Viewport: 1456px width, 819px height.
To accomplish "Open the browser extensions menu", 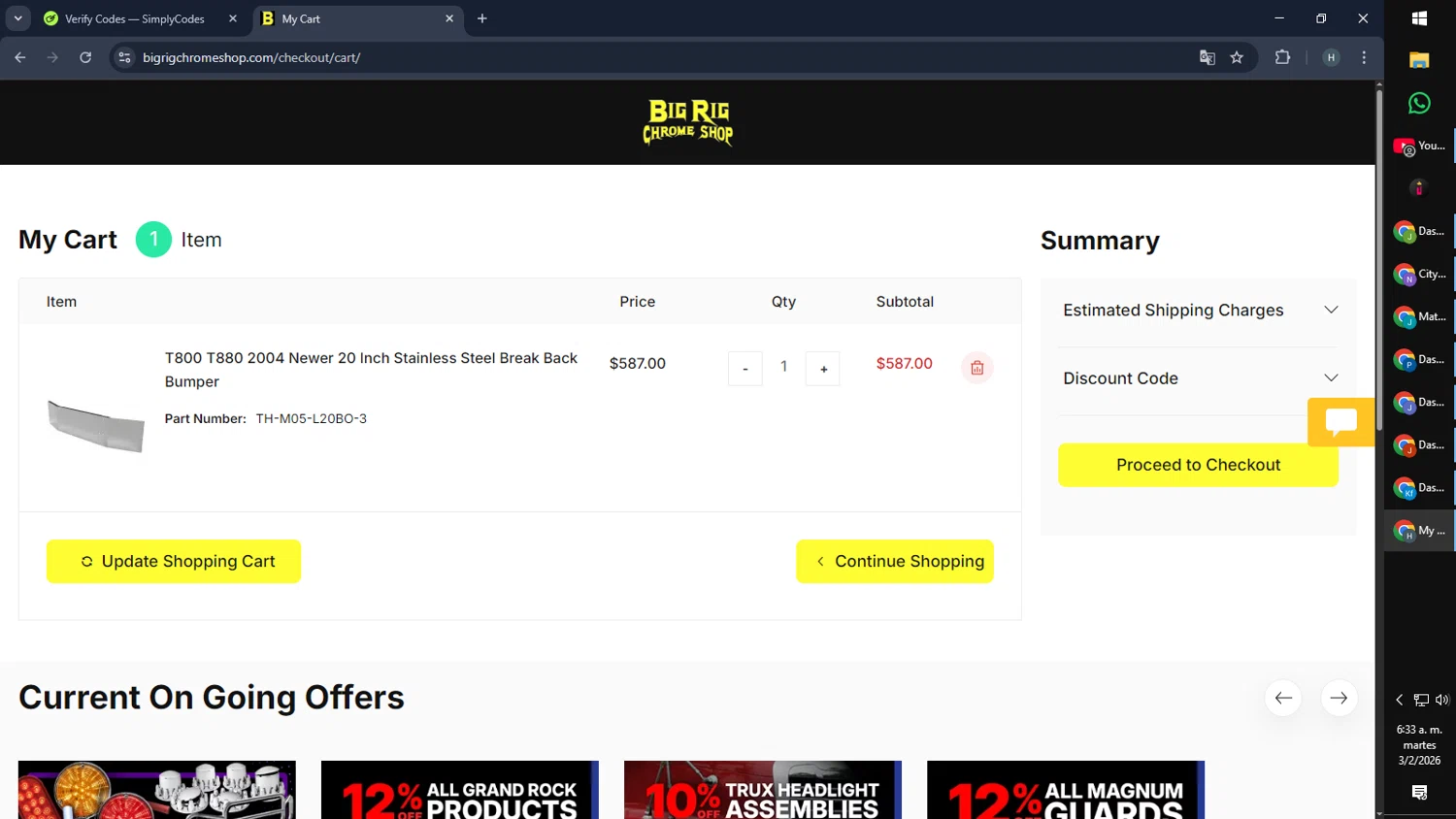I will (x=1282, y=57).
